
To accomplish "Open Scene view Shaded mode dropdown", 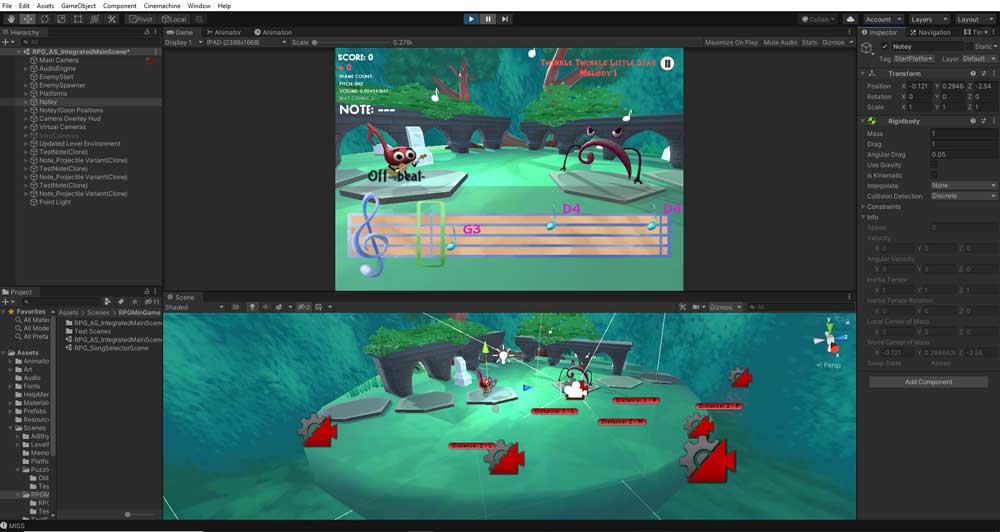I will 195,307.
